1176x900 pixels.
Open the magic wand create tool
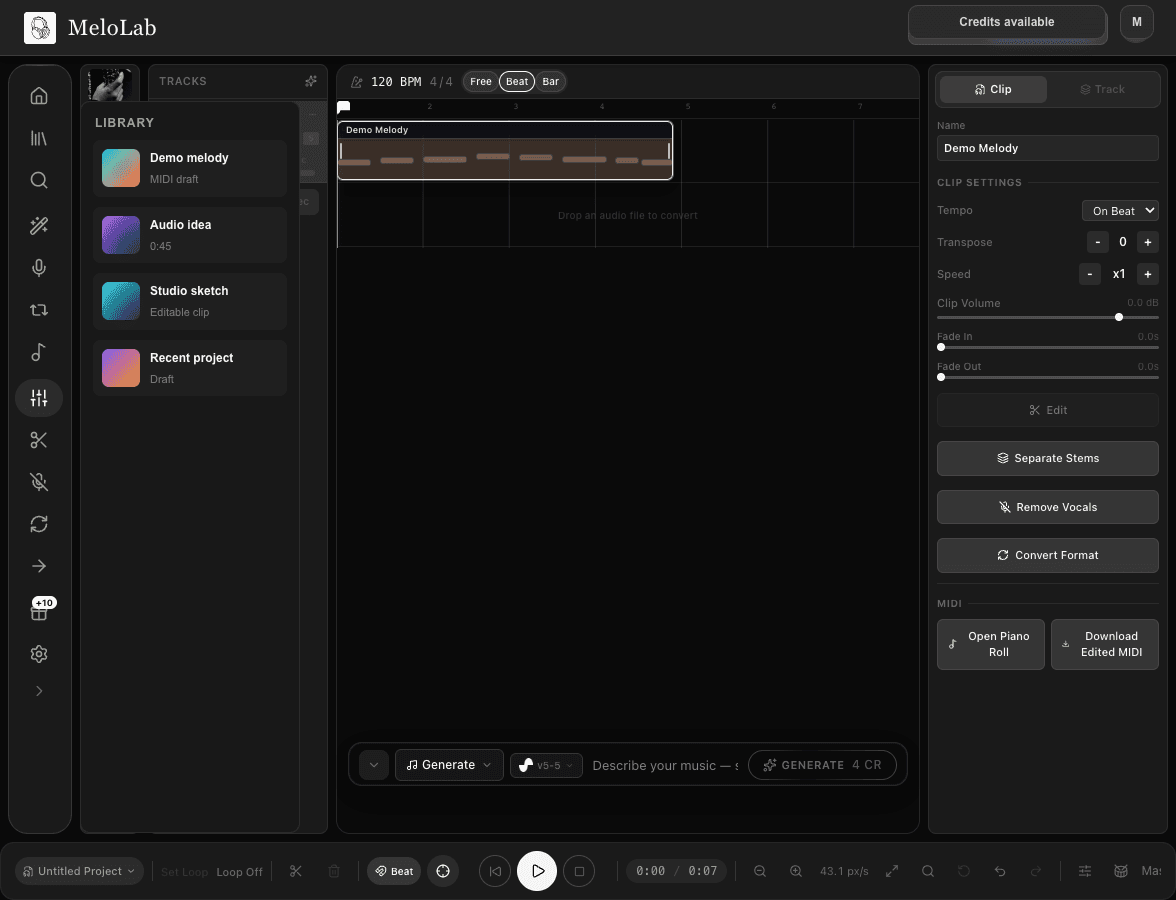(x=39, y=225)
